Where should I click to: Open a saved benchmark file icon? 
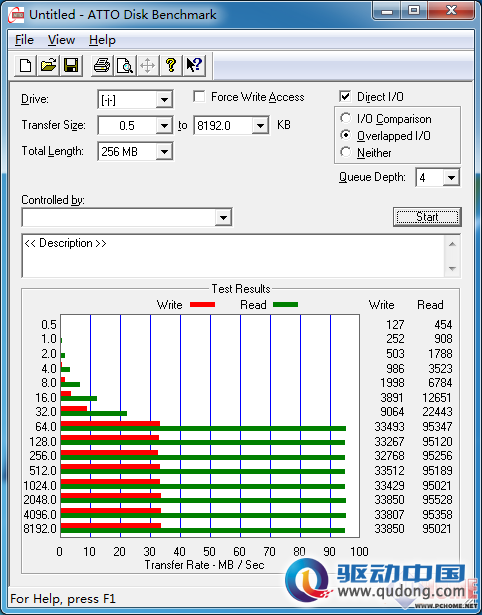(x=48, y=65)
